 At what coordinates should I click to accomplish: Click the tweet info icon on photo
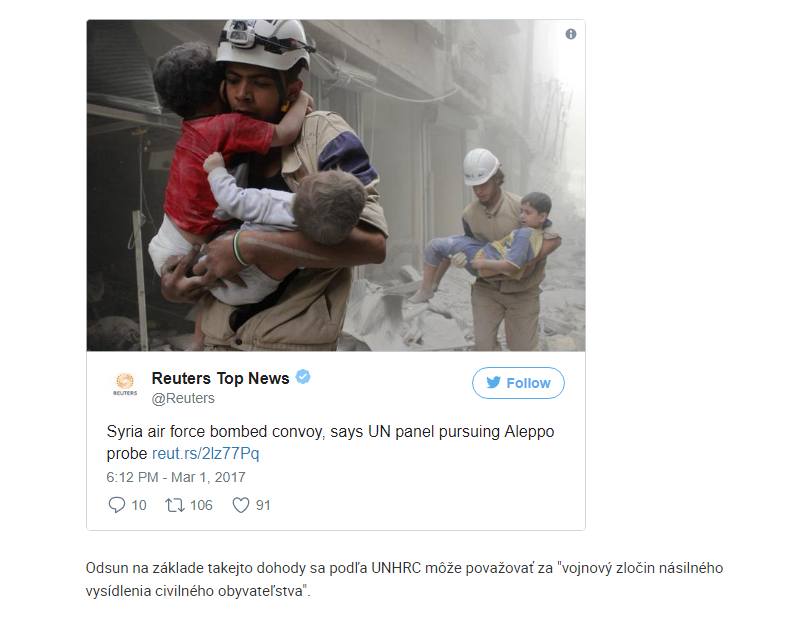click(570, 34)
